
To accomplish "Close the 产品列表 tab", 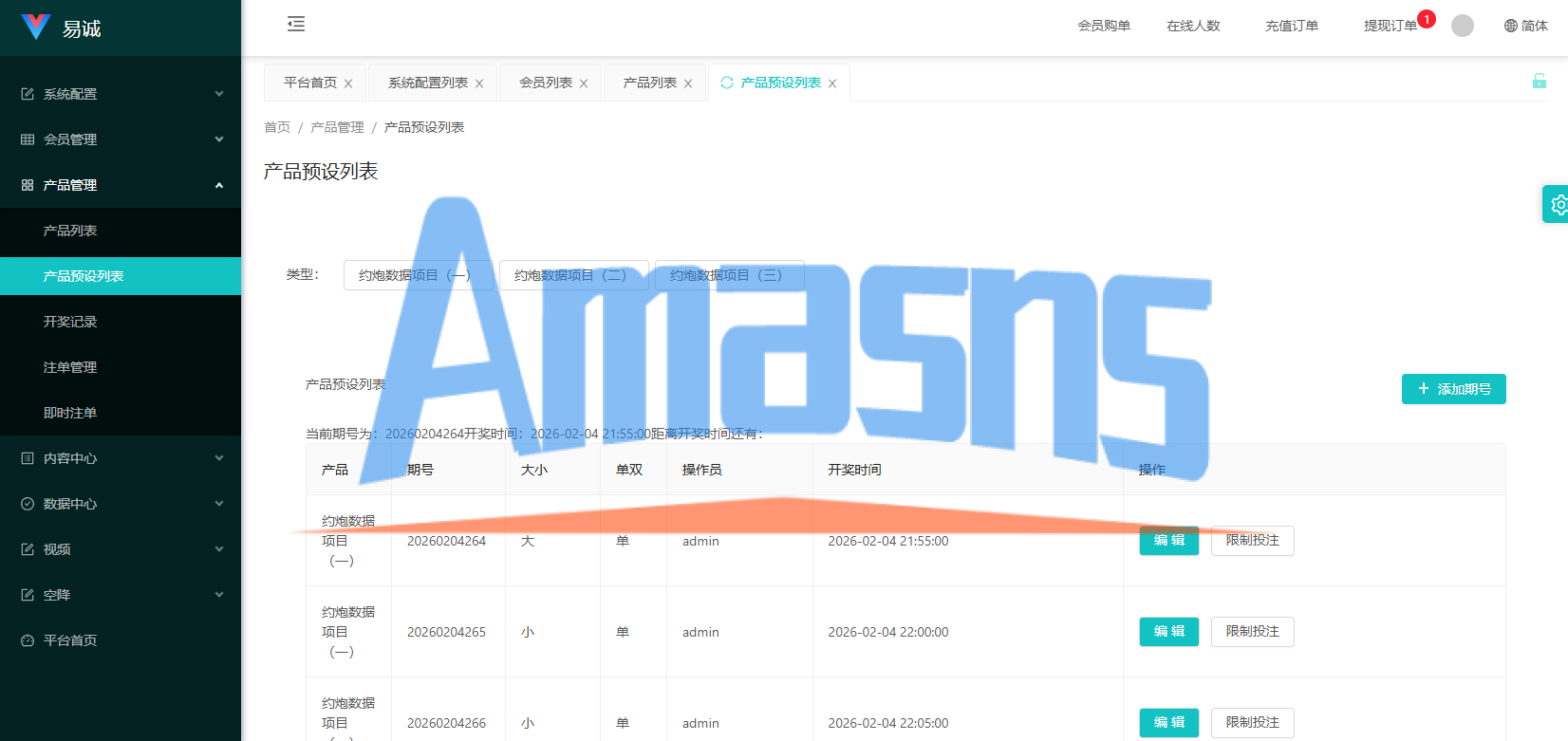I will point(688,83).
